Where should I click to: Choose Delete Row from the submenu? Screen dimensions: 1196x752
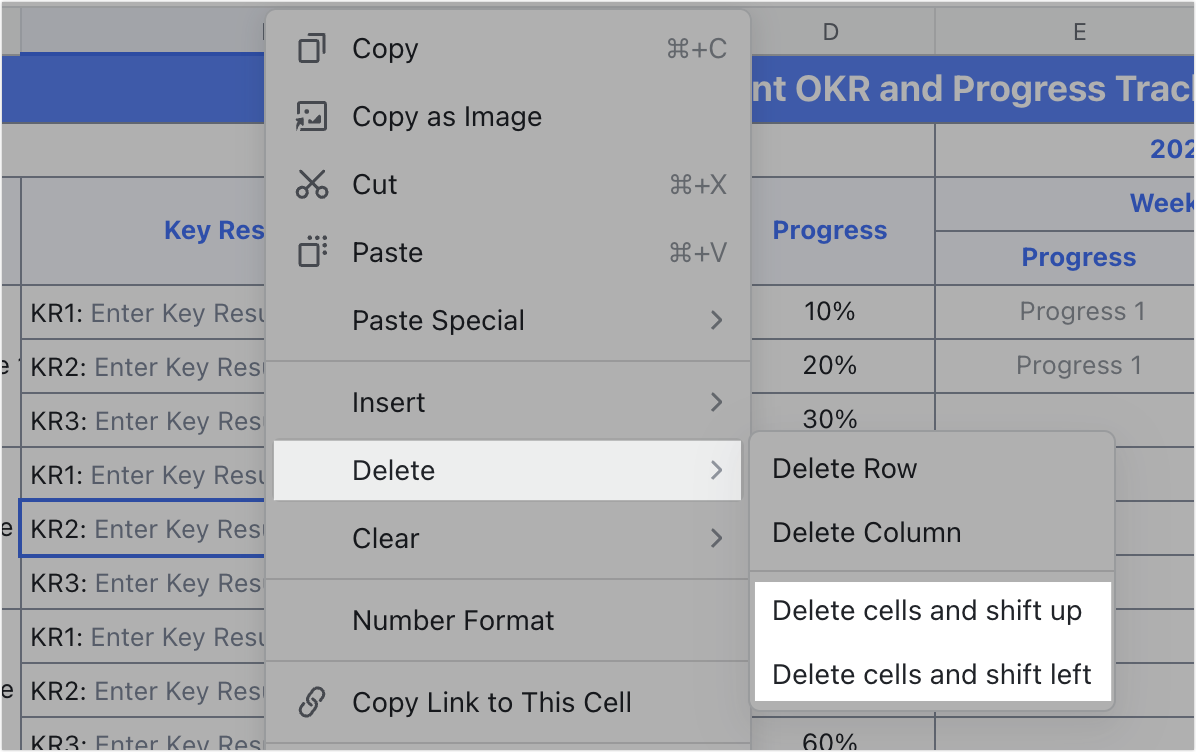pos(844,468)
